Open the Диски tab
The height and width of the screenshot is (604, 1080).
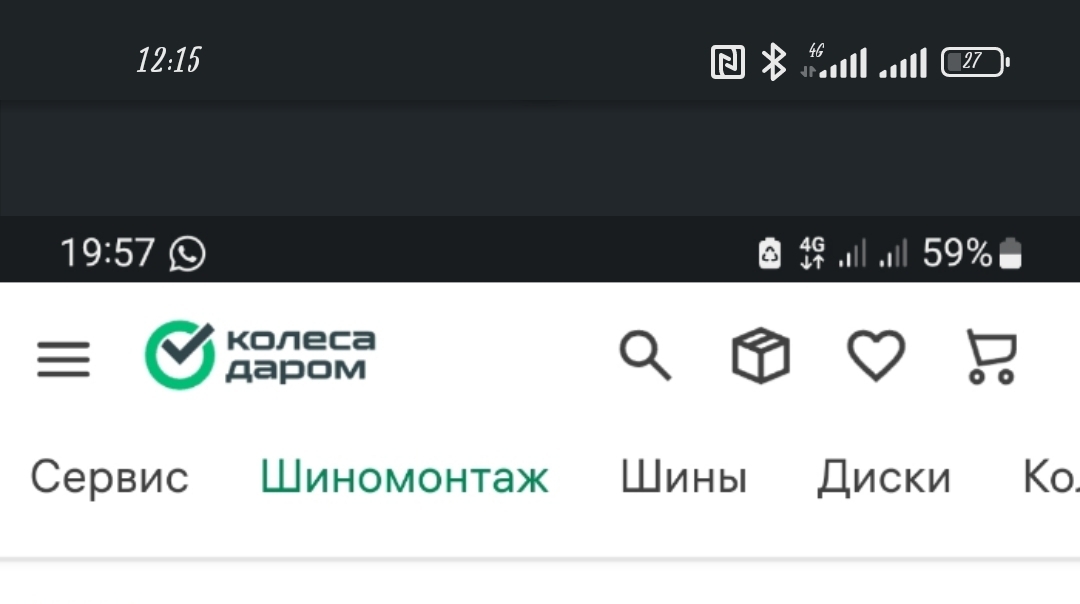(x=884, y=477)
